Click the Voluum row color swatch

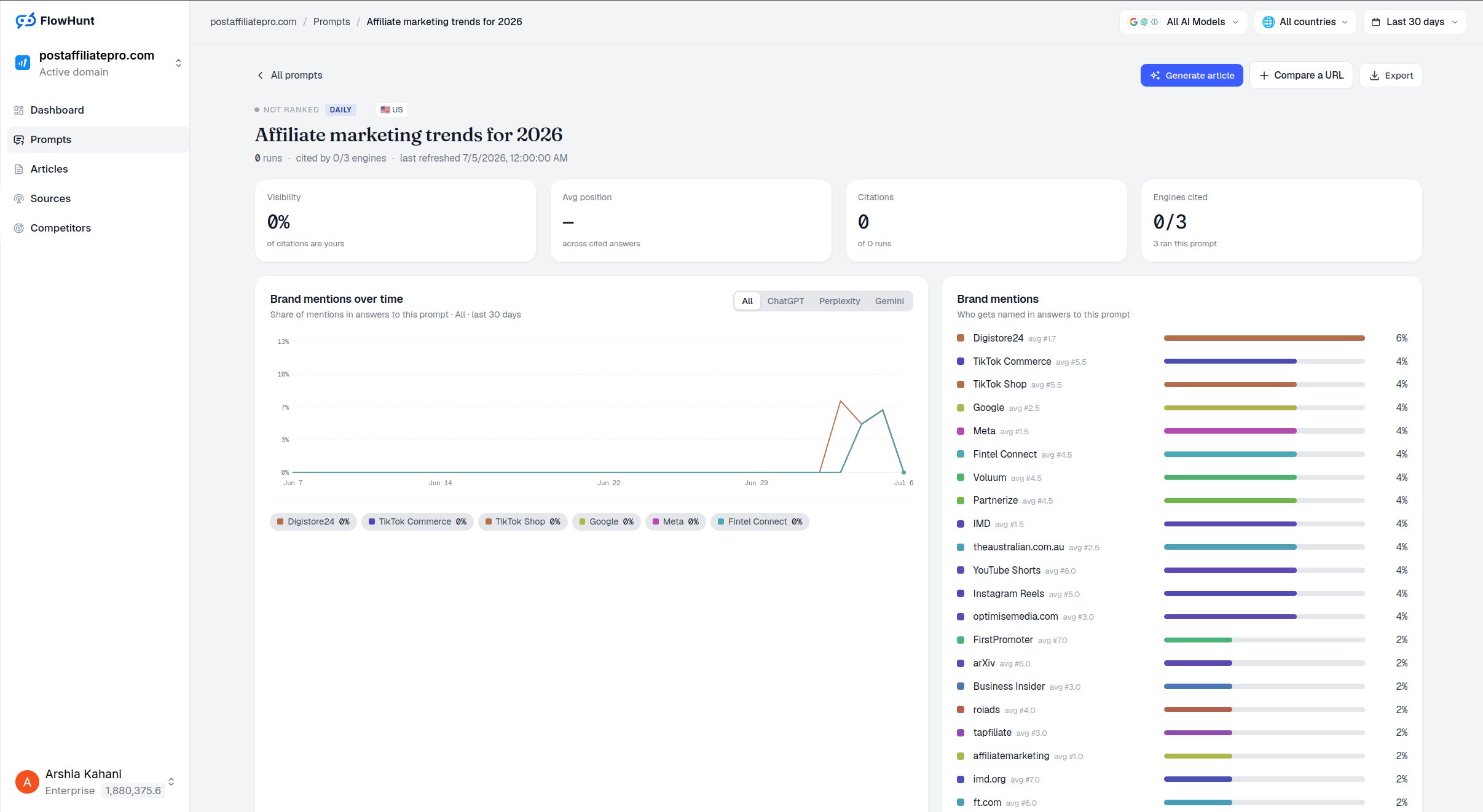pyautogui.click(x=961, y=477)
